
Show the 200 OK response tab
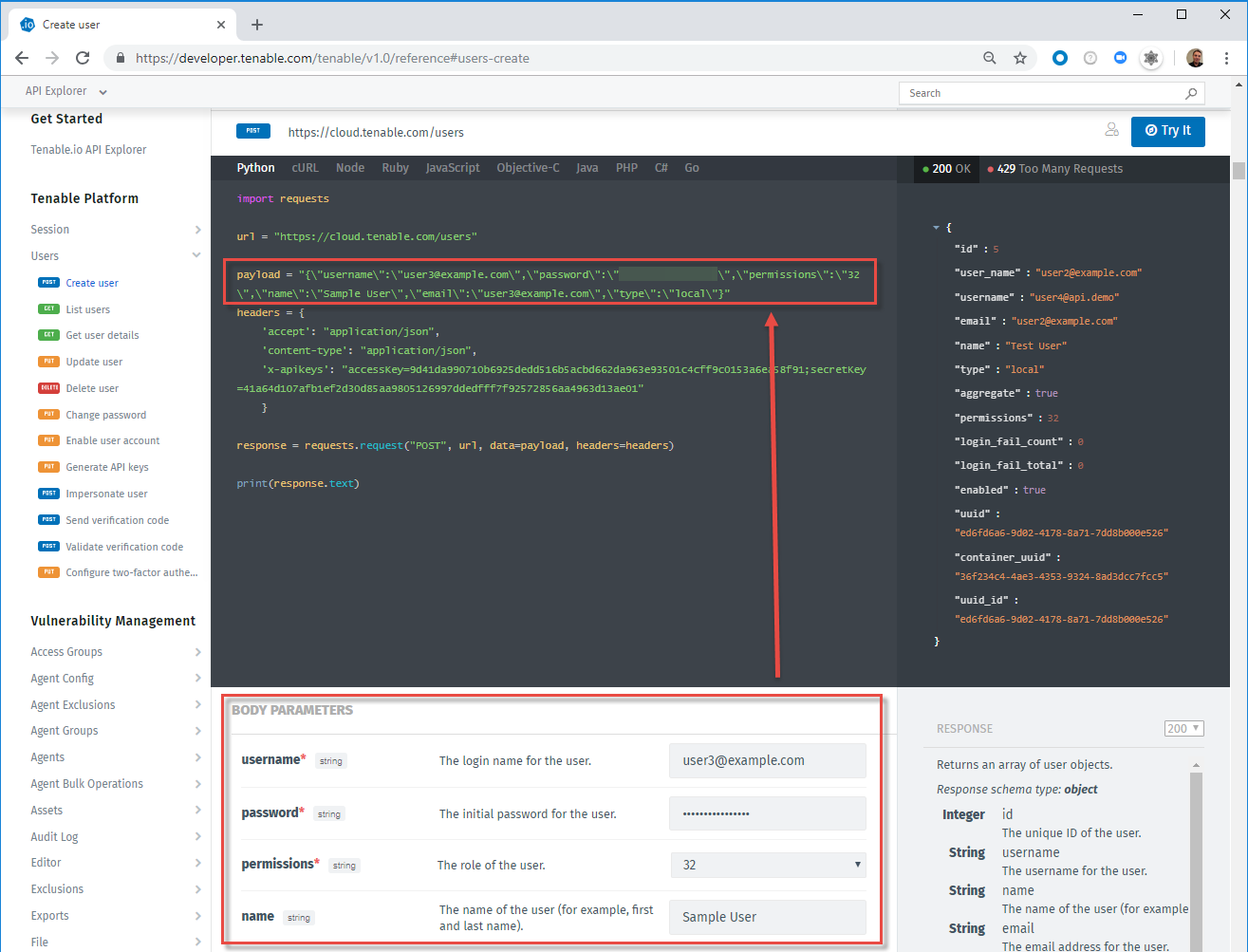coord(946,169)
